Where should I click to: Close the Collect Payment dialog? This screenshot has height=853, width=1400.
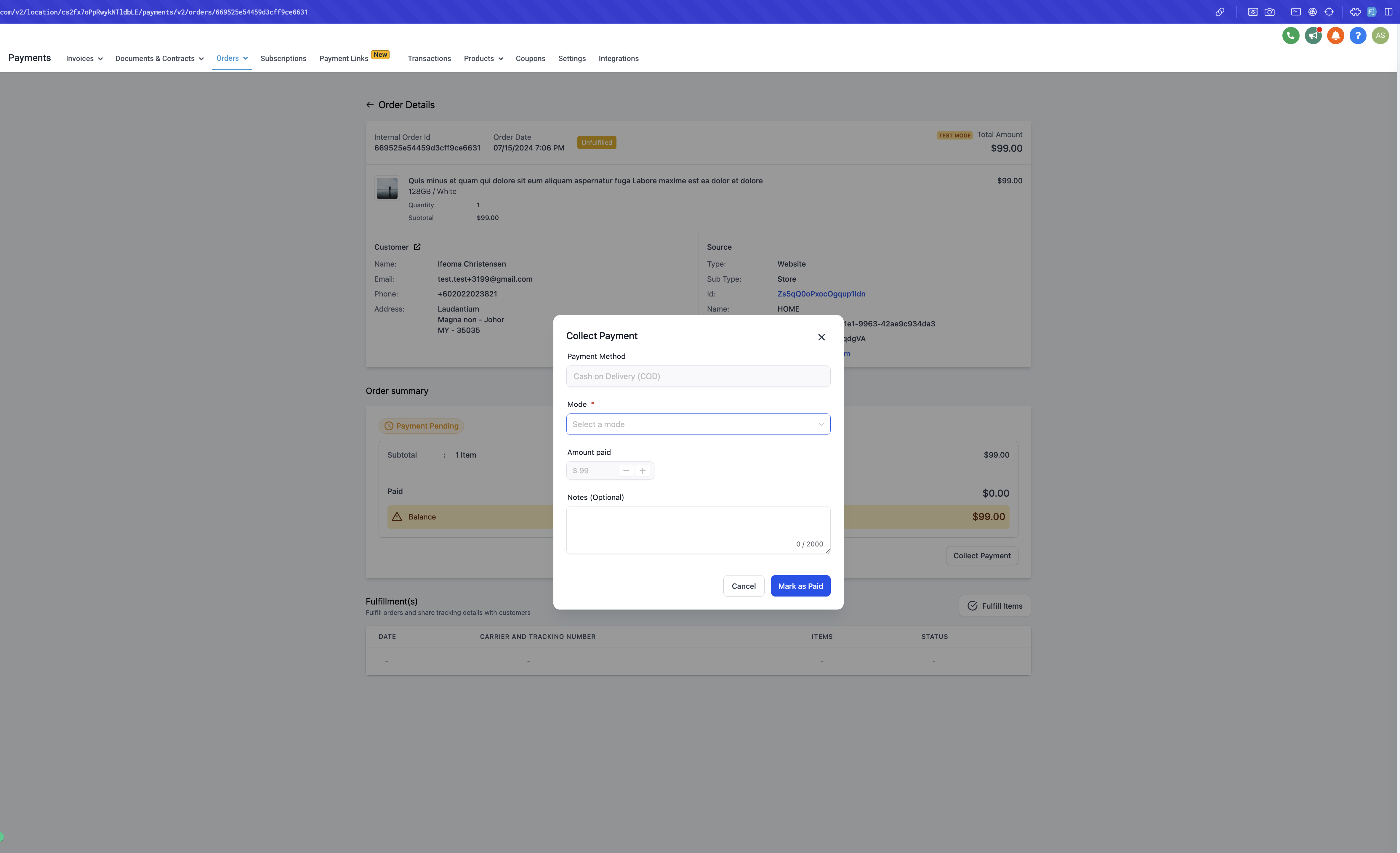tap(821, 337)
